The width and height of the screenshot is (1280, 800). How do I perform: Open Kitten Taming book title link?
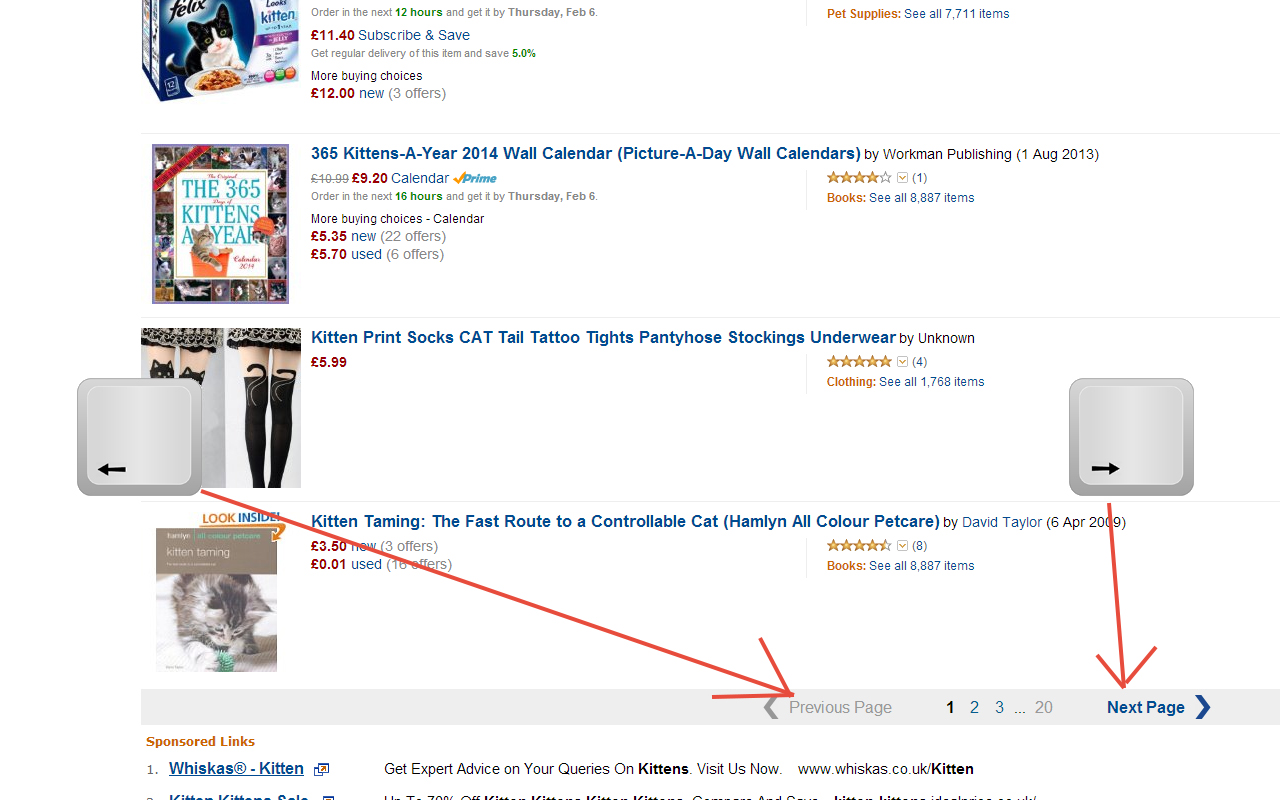[625, 521]
